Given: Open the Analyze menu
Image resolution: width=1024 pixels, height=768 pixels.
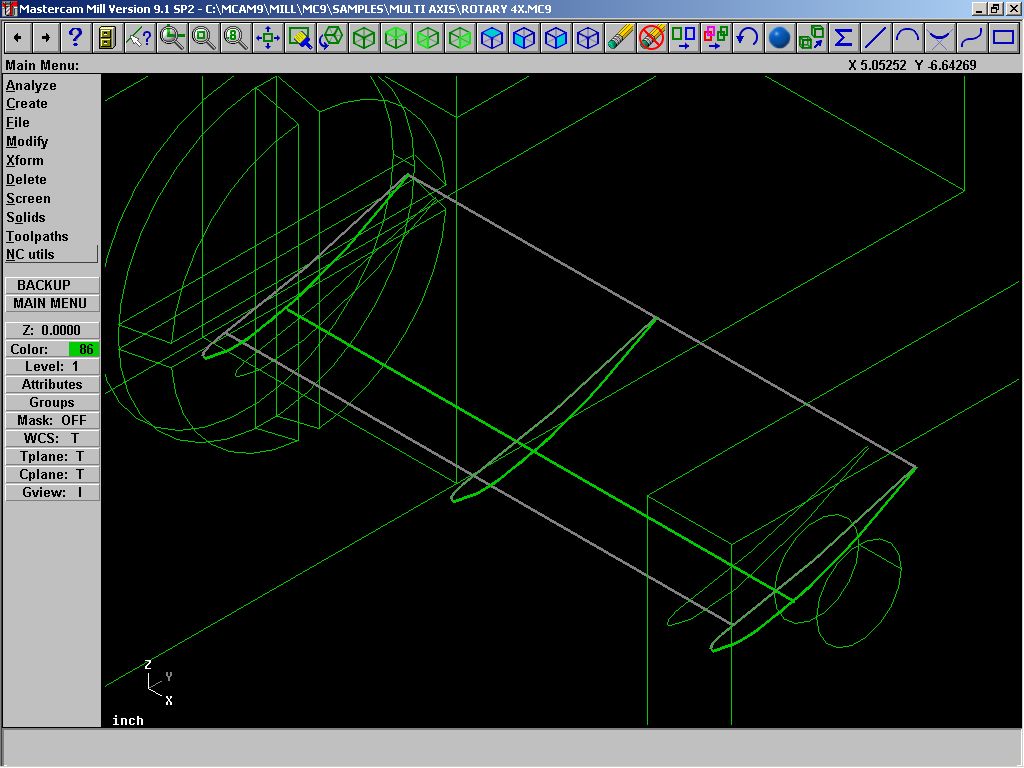Looking at the screenshot, I should pyautogui.click(x=31, y=86).
